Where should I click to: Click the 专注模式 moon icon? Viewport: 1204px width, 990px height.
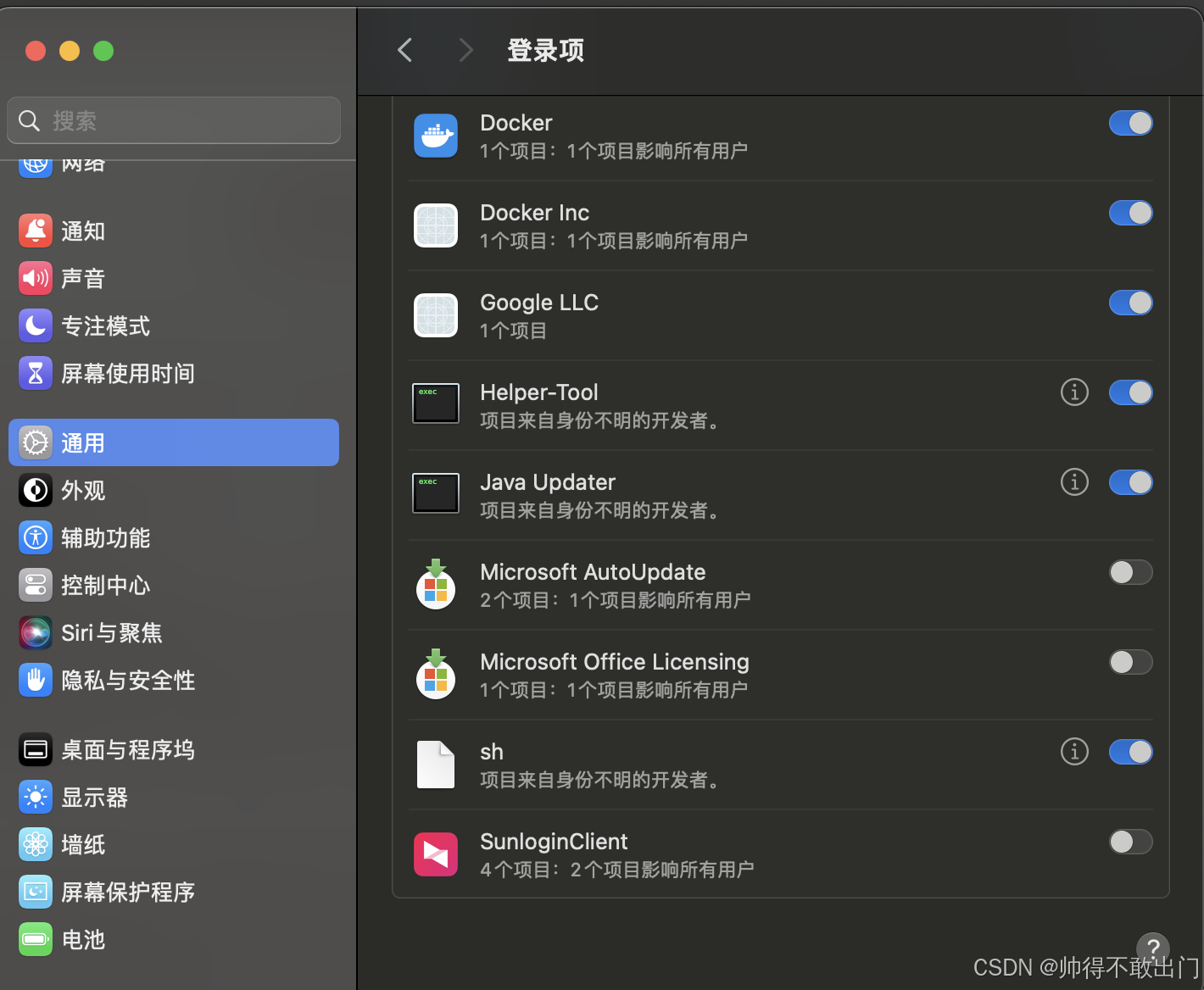pyautogui.click(x=36, y=325)
